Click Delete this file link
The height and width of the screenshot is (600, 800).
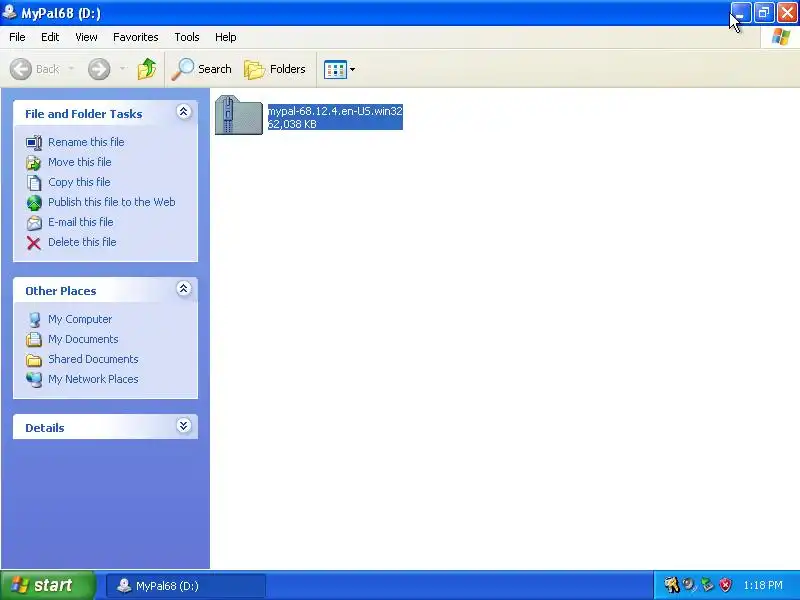pos(82,242)
